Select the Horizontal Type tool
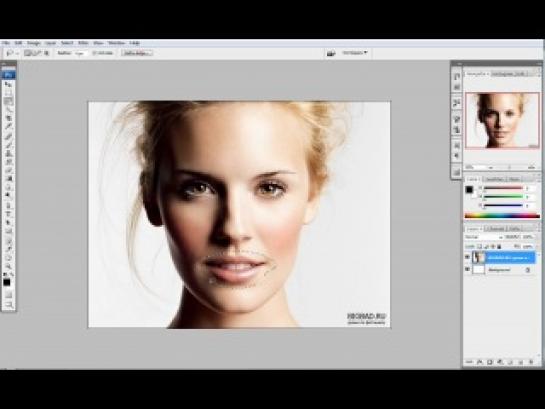The height and width of the screenshot is (409, 545). coord(8,213)
